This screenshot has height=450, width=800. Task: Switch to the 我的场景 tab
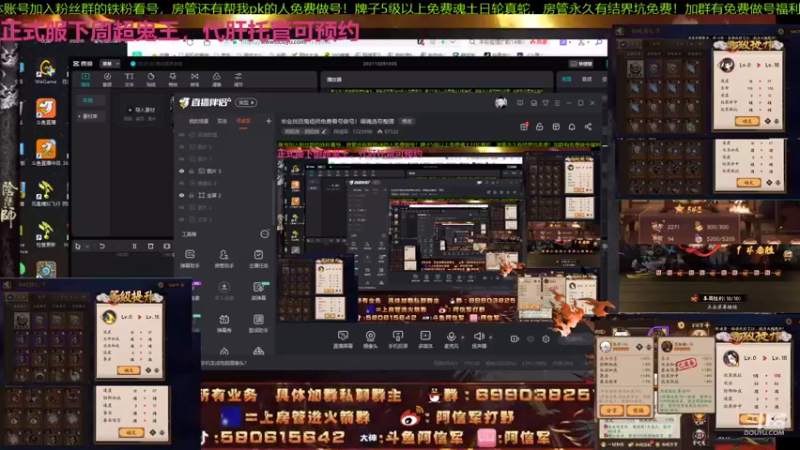198,121
